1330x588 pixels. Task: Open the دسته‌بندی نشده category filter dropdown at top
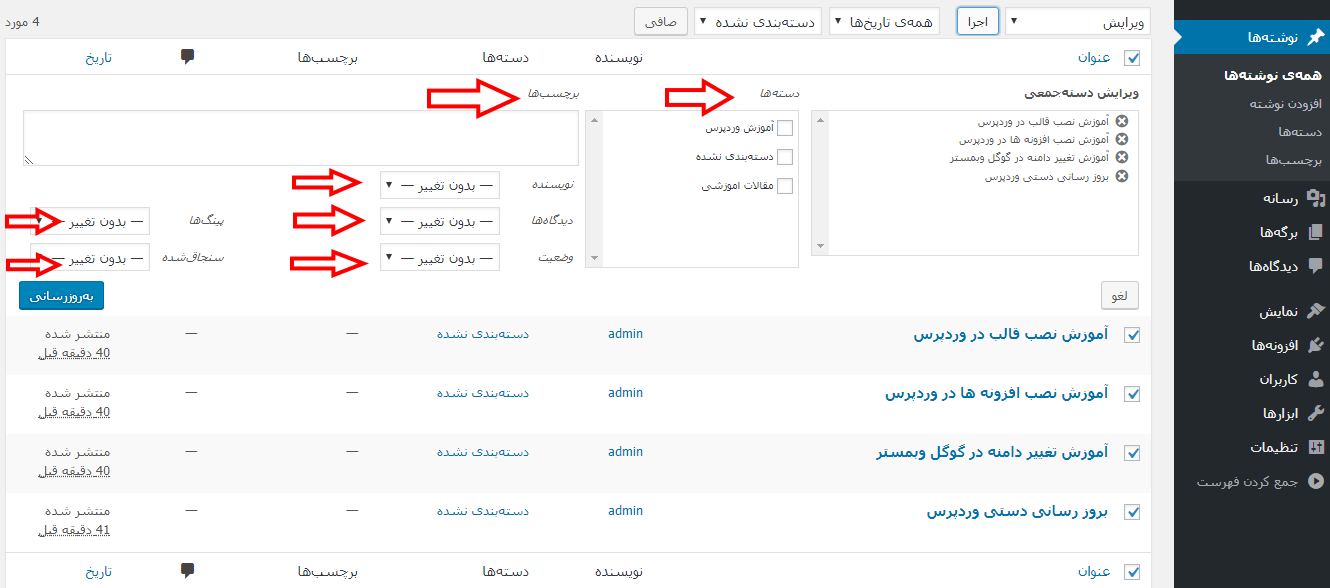tap(759, 21)
